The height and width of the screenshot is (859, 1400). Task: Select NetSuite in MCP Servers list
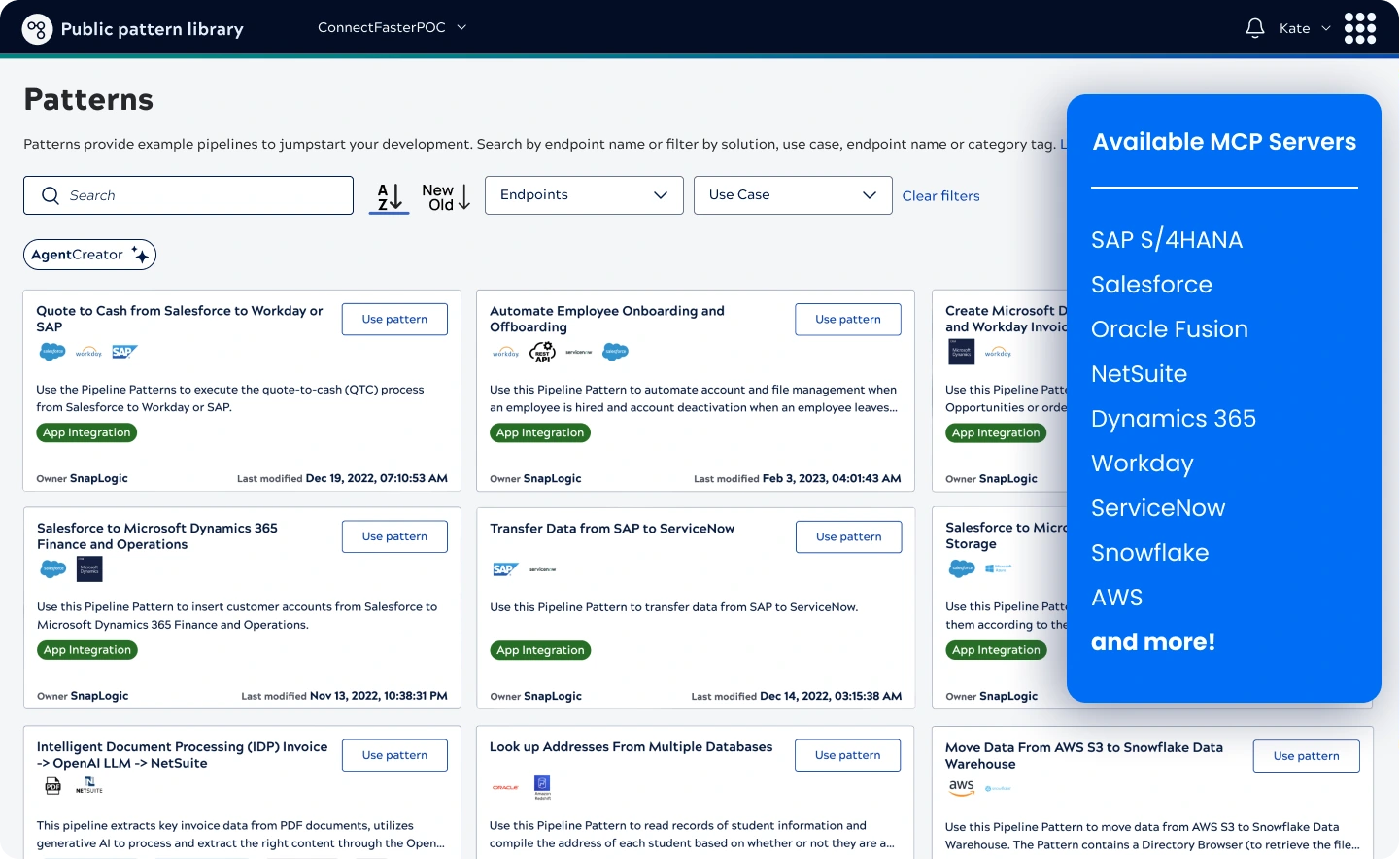click(1139, 374)
